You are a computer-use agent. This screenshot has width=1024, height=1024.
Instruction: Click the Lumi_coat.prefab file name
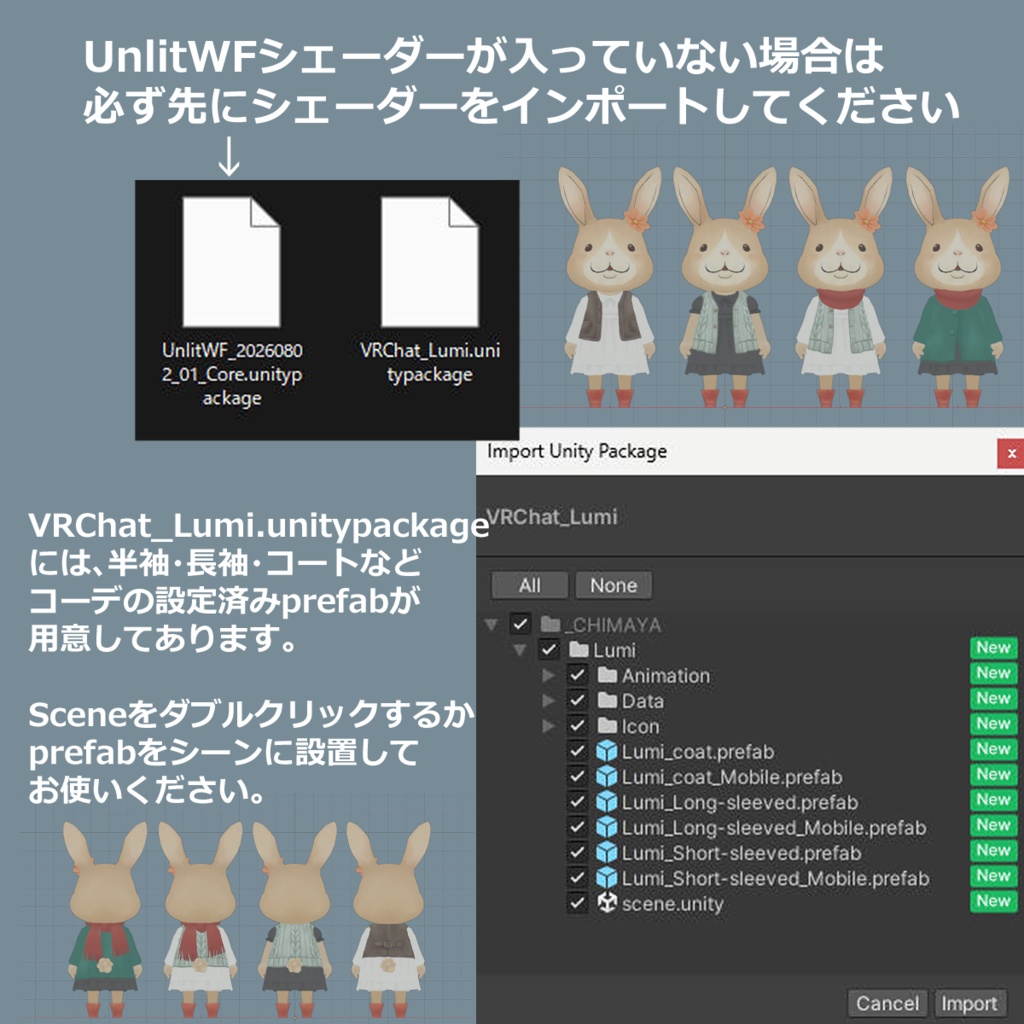[697, 752]
